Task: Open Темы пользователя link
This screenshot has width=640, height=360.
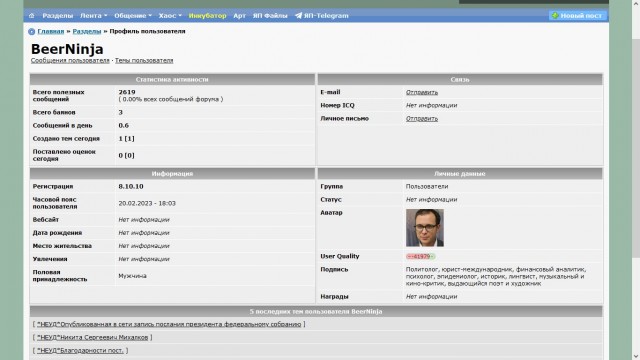Action: tap(144, 60)
